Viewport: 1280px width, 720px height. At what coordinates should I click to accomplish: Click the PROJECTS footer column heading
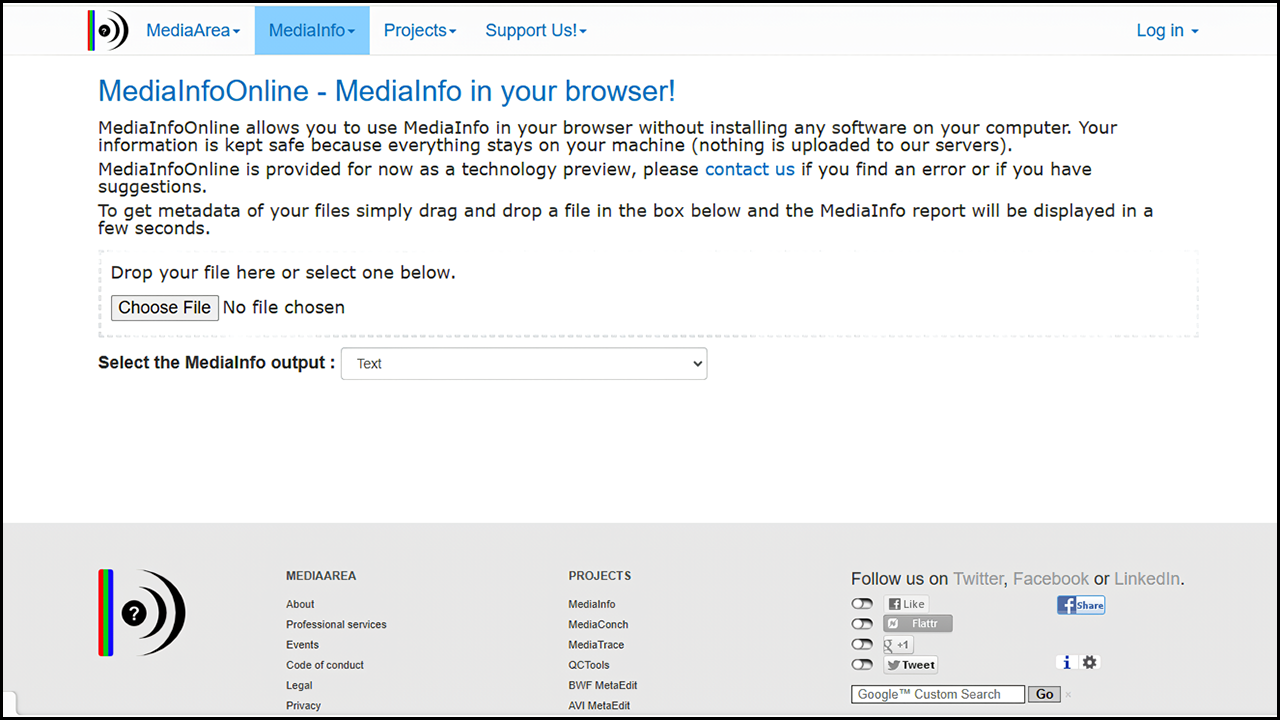tap(600, 576)
